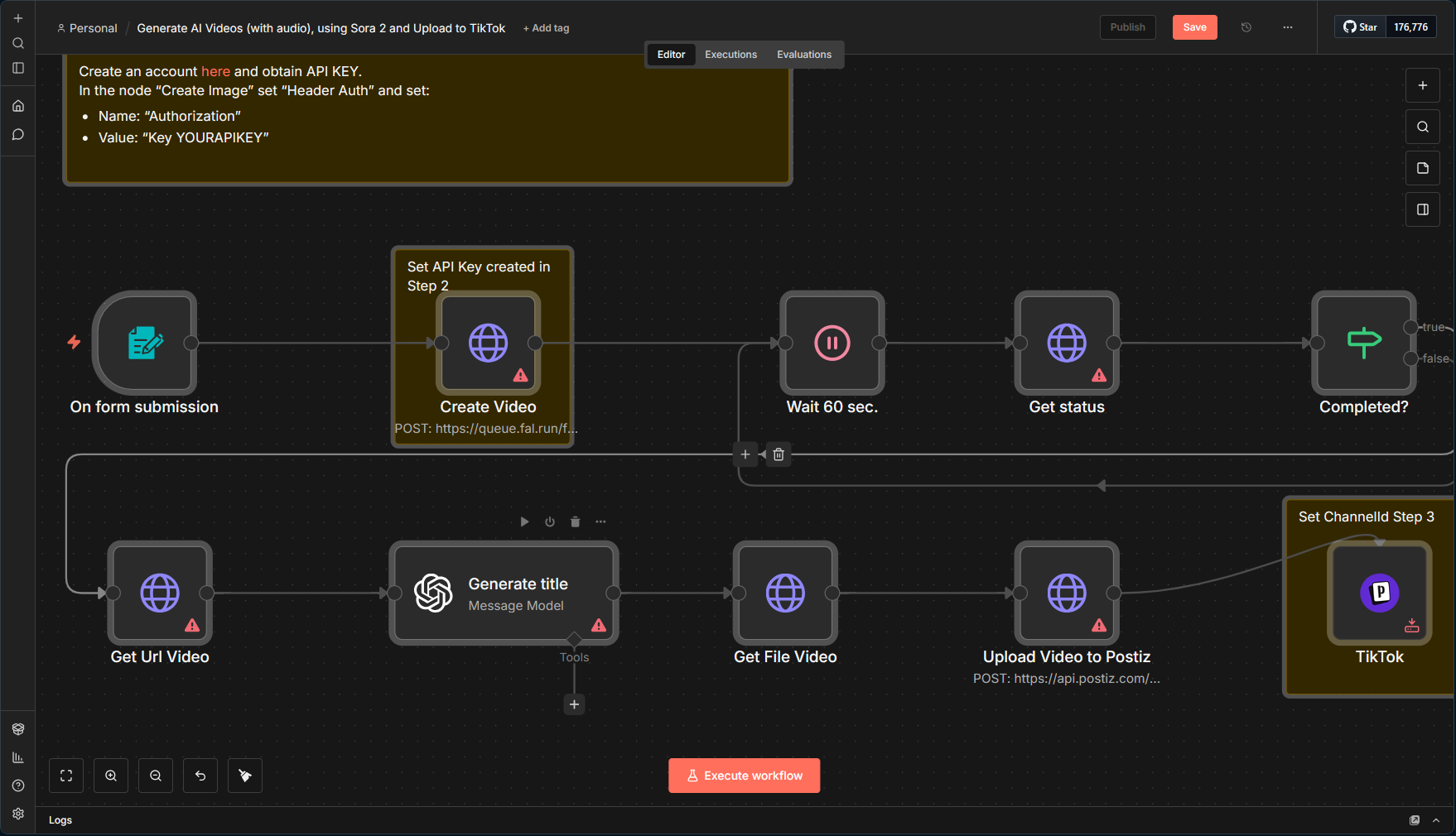Open the workflow options ellipsis menu
This screenshot has height=836, width=1456.
click(1287, 27)
